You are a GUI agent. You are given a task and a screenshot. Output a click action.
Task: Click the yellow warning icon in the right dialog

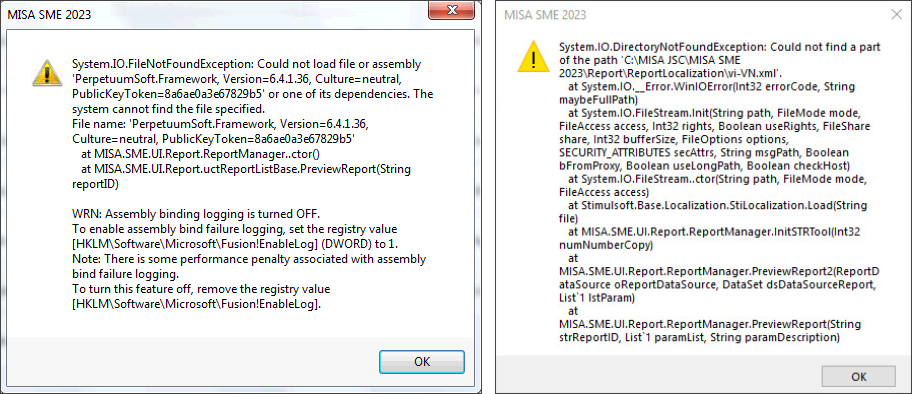534,57
